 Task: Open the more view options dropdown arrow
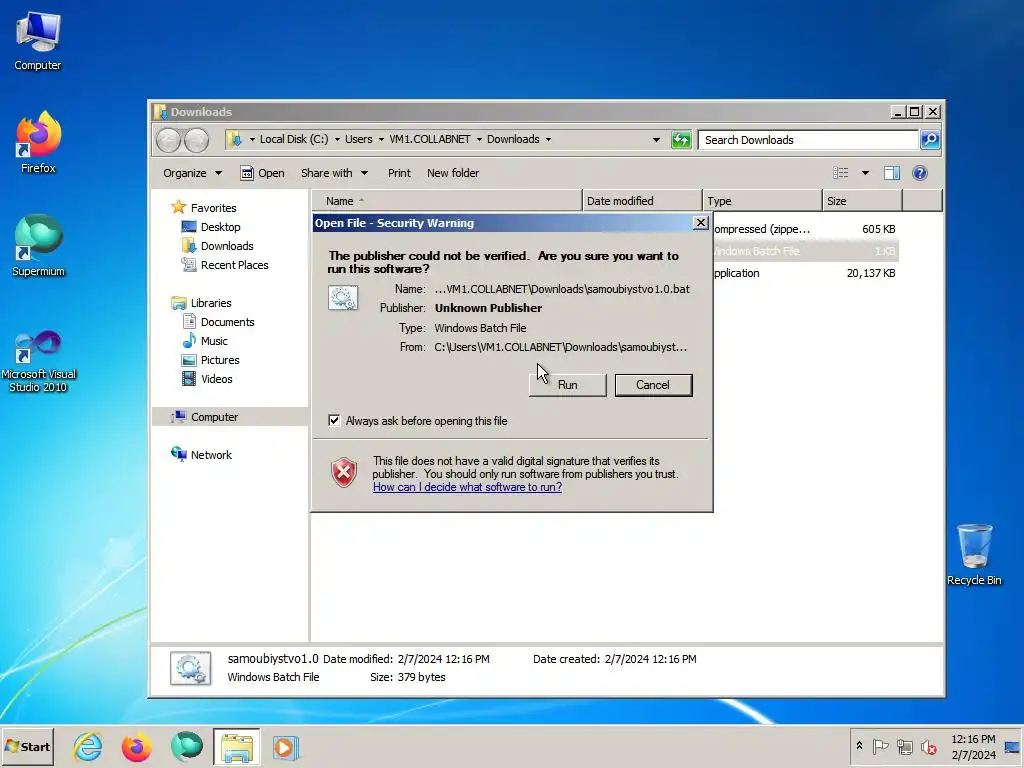(865, 173)
